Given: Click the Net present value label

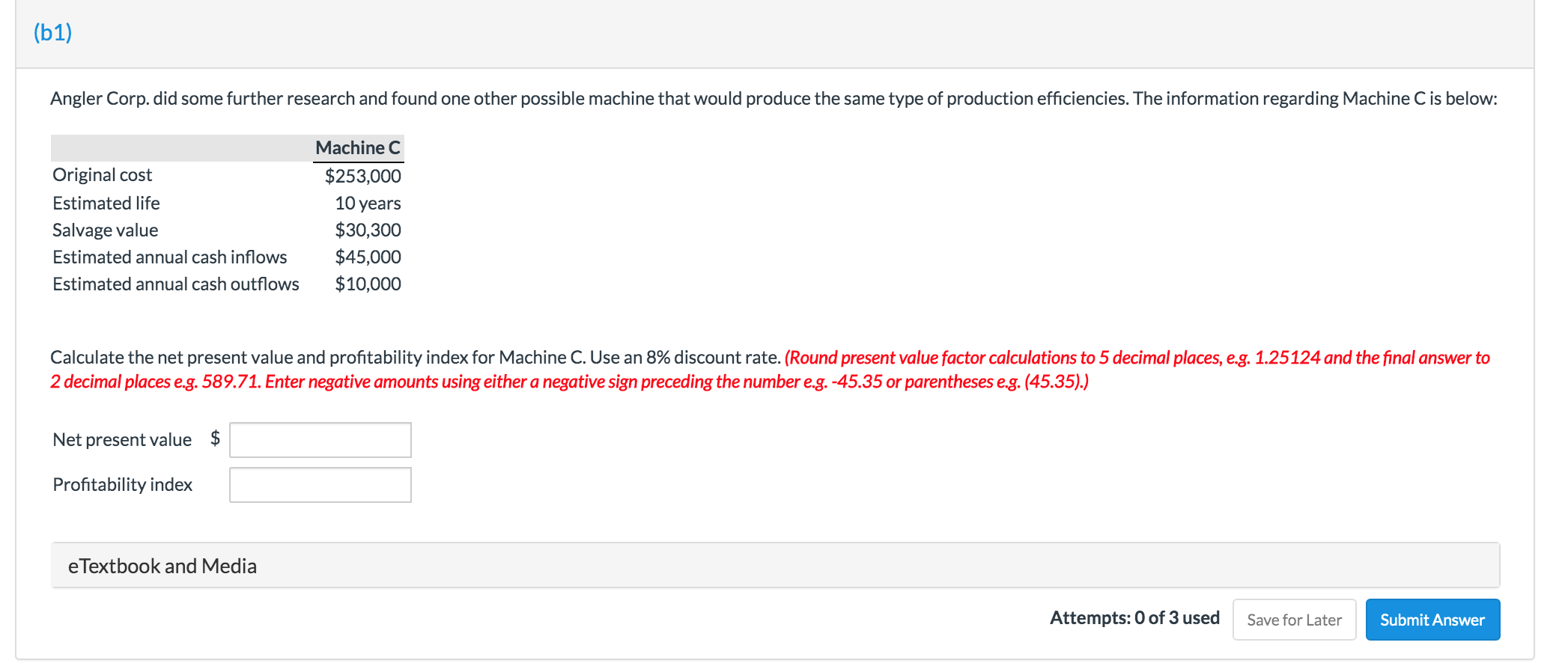Looking at the screenshot, I should [122, 440].
